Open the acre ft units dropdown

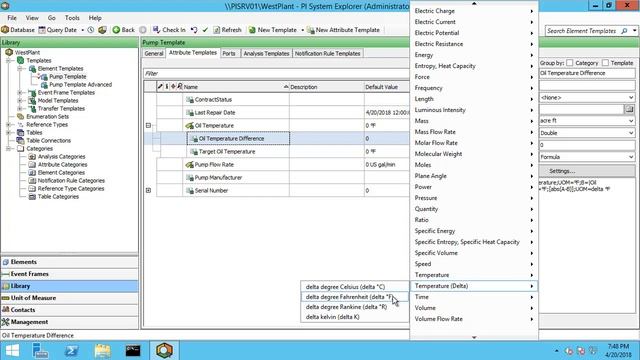(631, 121)
